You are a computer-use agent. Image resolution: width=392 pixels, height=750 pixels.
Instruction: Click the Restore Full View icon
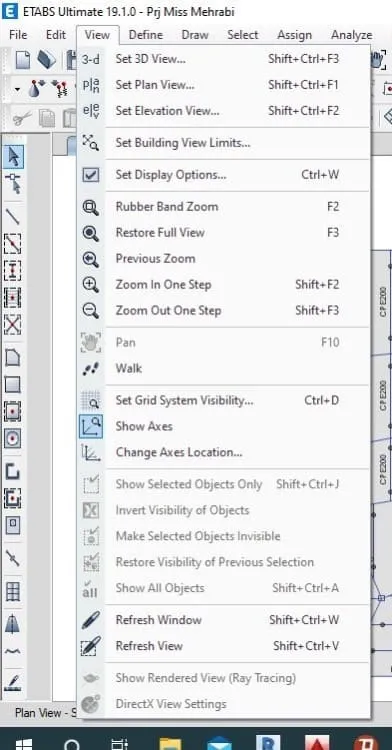pos(90,233)
